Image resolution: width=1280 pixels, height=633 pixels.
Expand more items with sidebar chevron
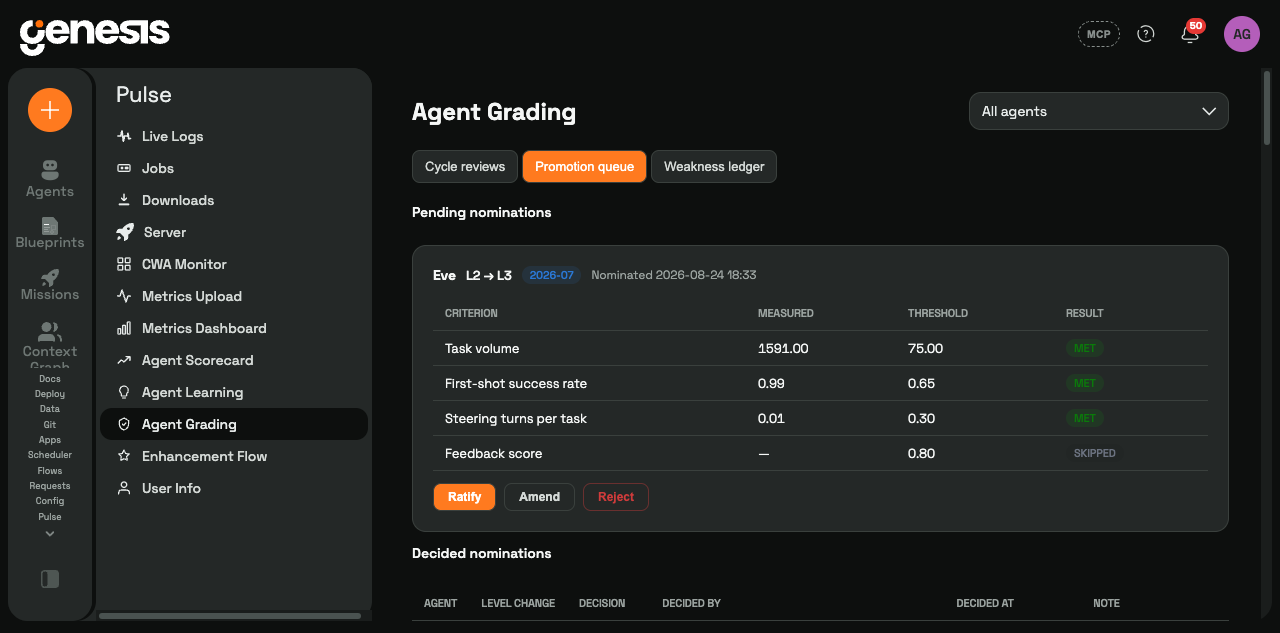pos(50,534)
